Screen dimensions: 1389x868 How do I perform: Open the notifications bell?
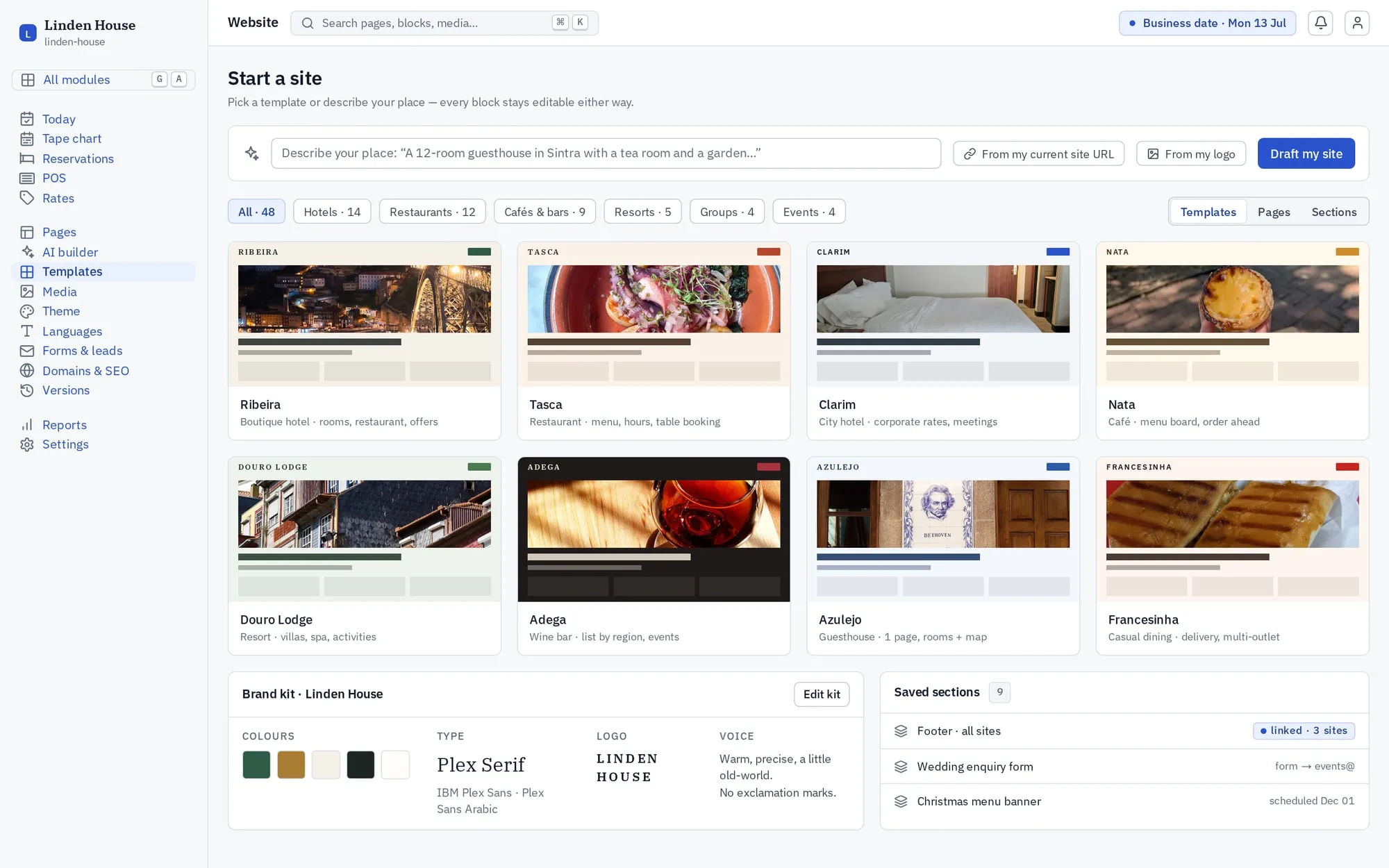(1320, 23)
